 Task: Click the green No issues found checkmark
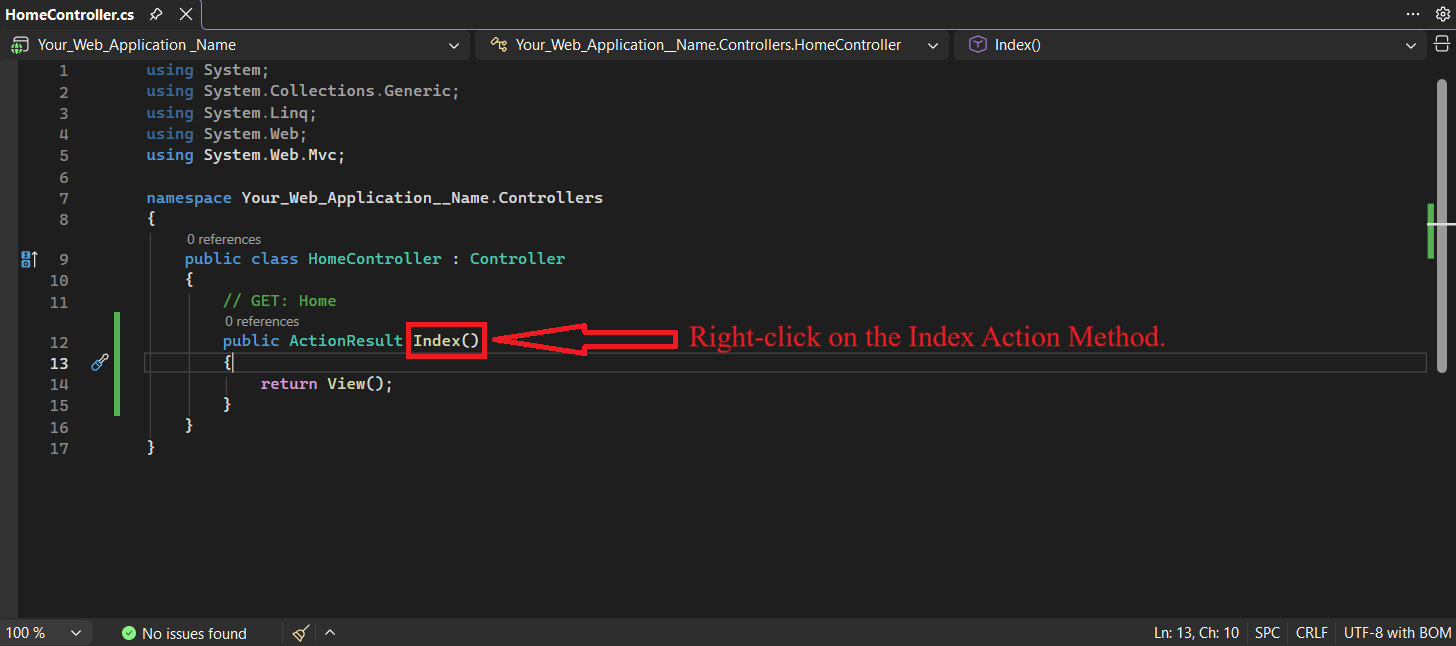tap(128, 633)
